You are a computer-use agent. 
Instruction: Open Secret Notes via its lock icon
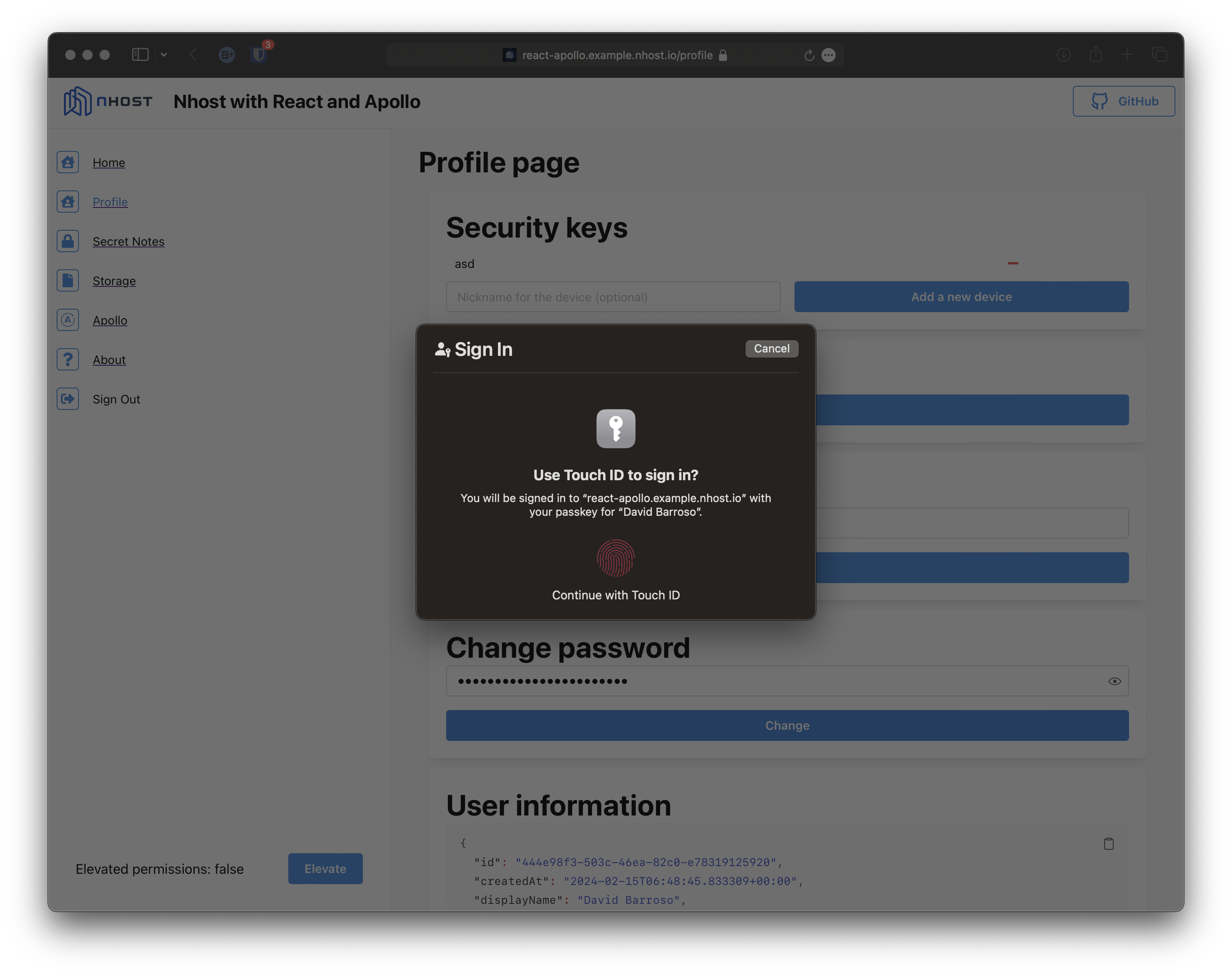coord(68,241)
